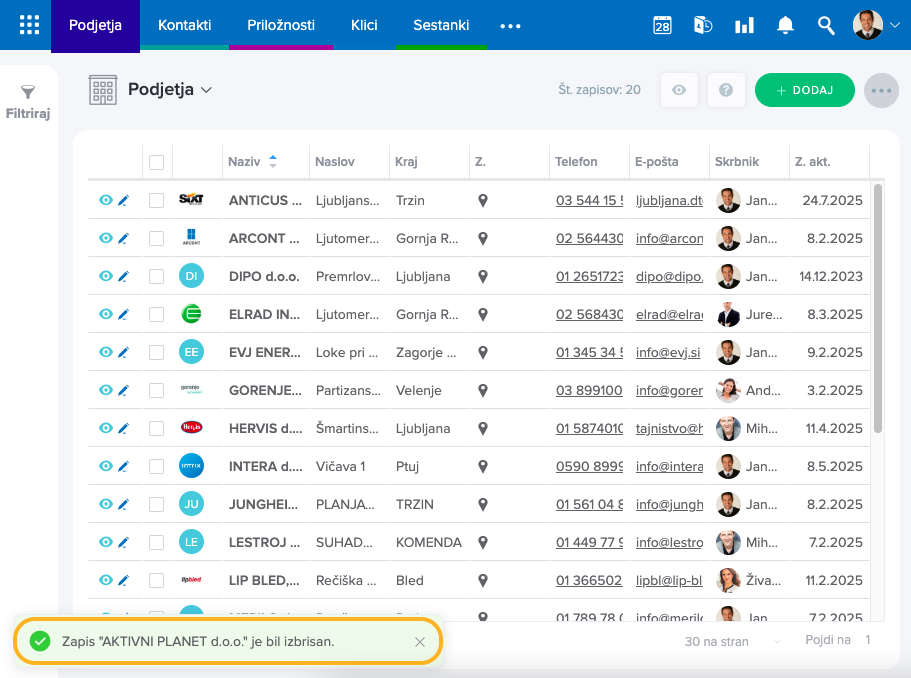Dismiss the deleted record notification
Screen dimensions: 911x678
click(x=420, y=642)
